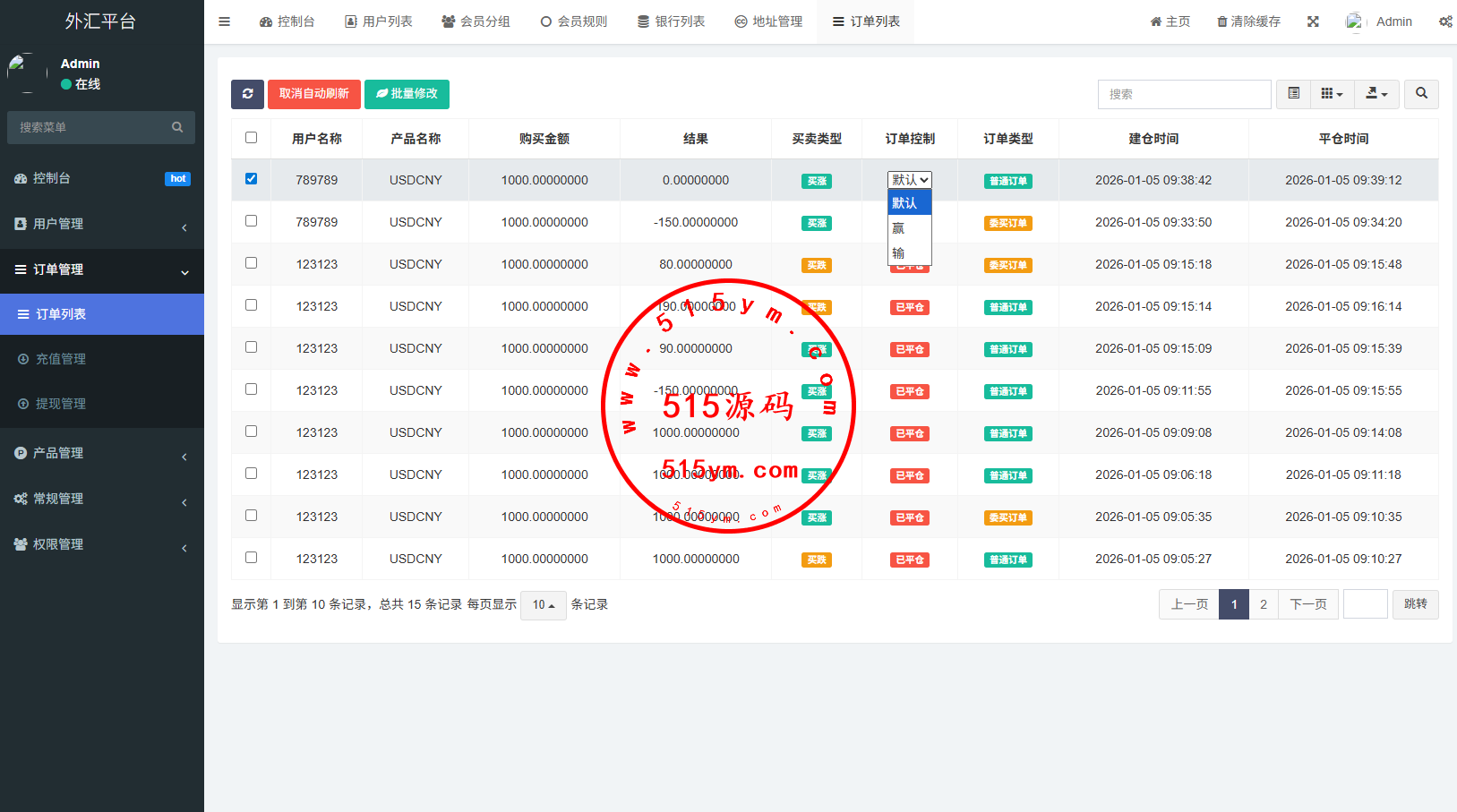Check the last row's checkbox

pos(251,558)
